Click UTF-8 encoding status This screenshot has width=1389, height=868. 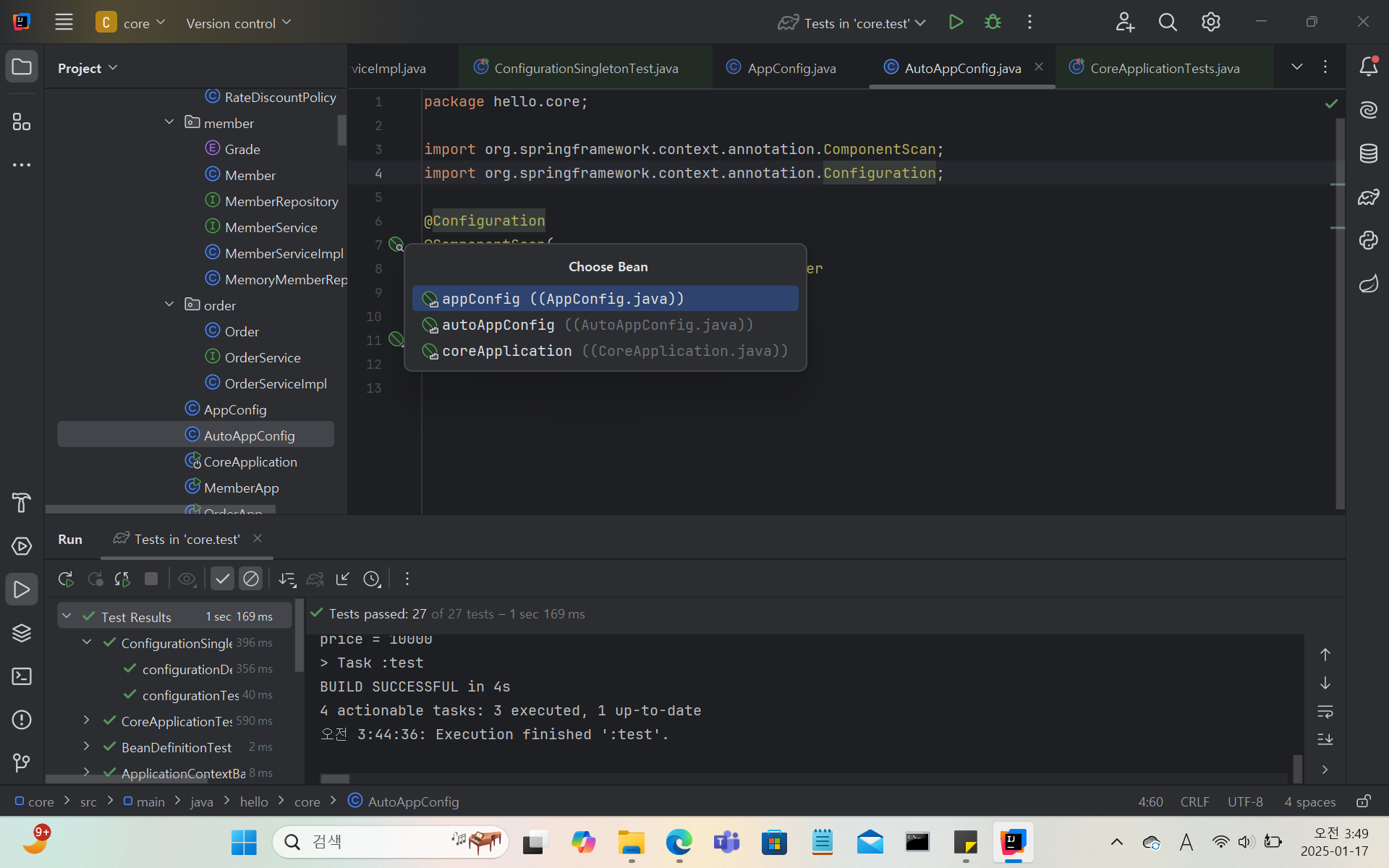tap(1245, 801)
